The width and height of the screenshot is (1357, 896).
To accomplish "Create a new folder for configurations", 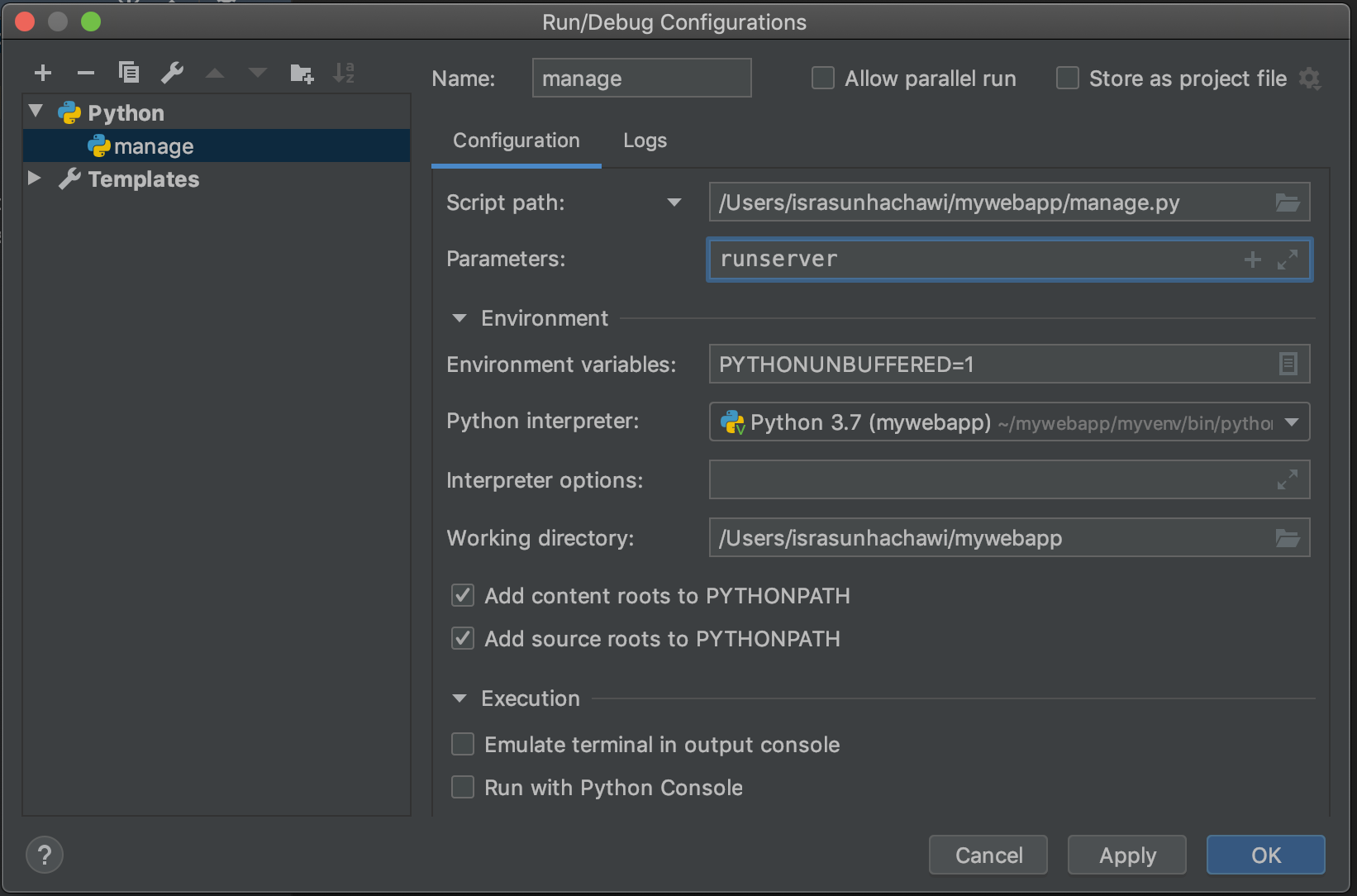I will pos(301,73).
